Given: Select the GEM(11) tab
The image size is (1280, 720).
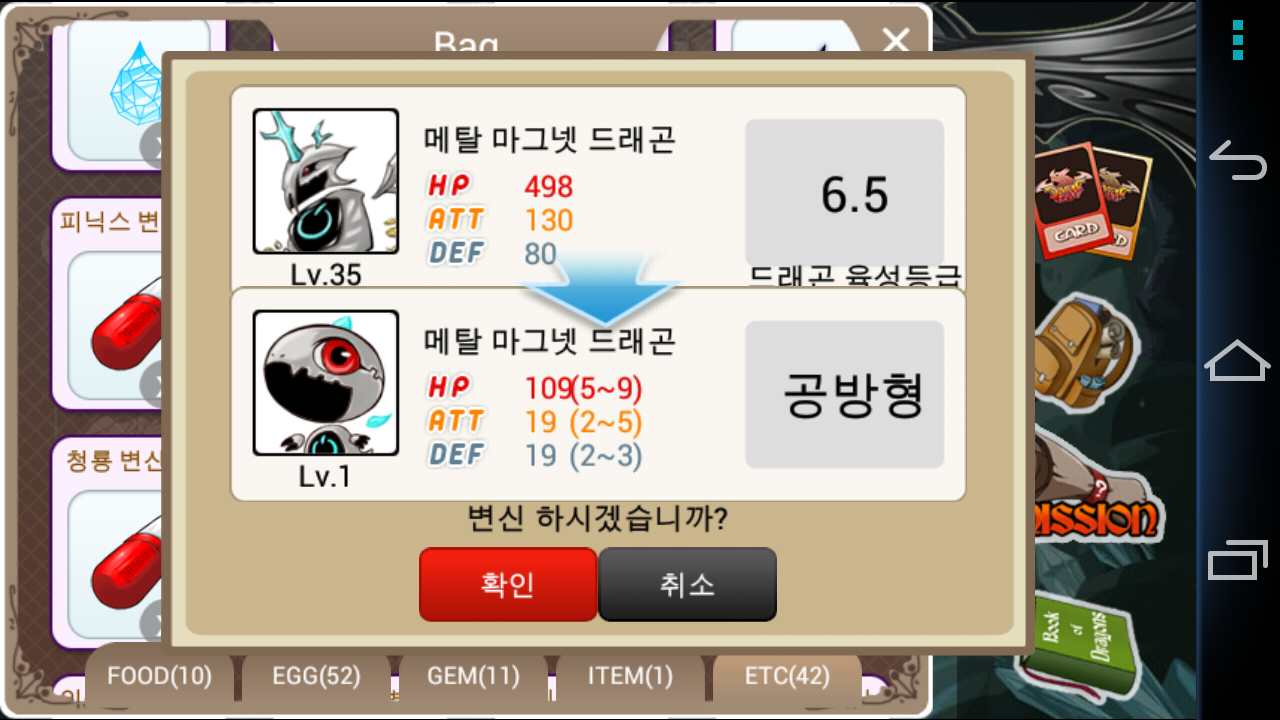Looking at the screenshot, I should coord(473,676).
